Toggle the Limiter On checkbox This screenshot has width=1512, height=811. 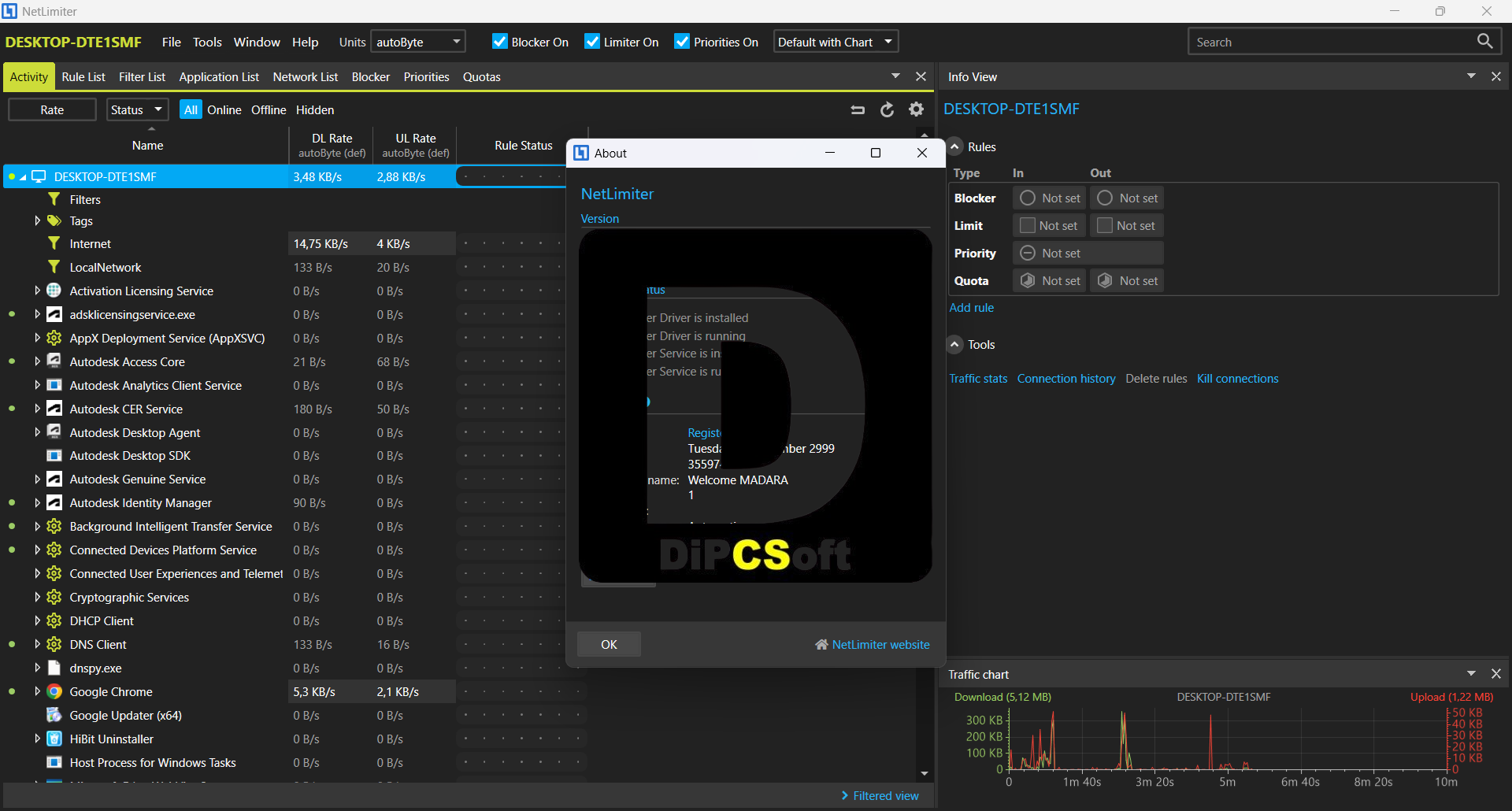(592, 42)
